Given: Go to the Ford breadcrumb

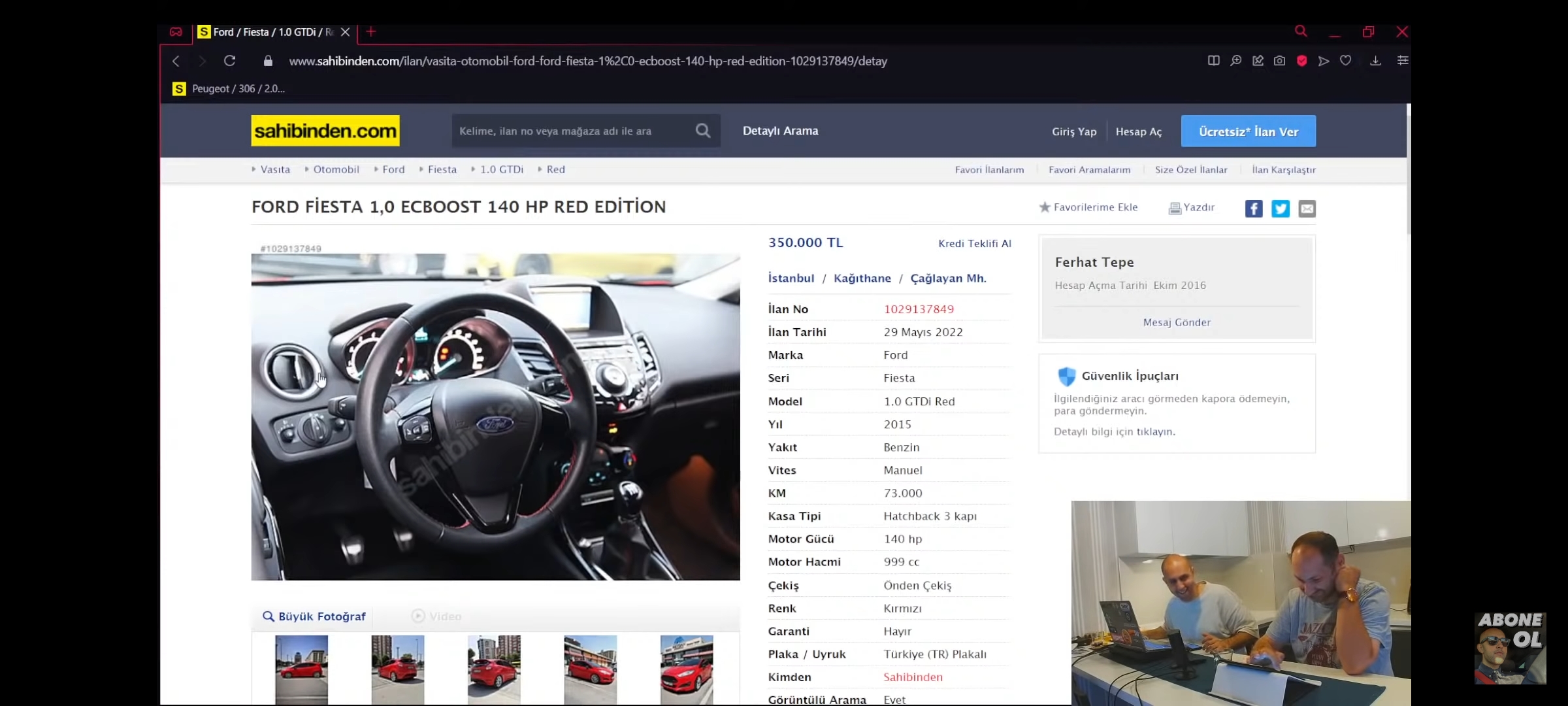Looking at the screenshot, I should 393,169.
